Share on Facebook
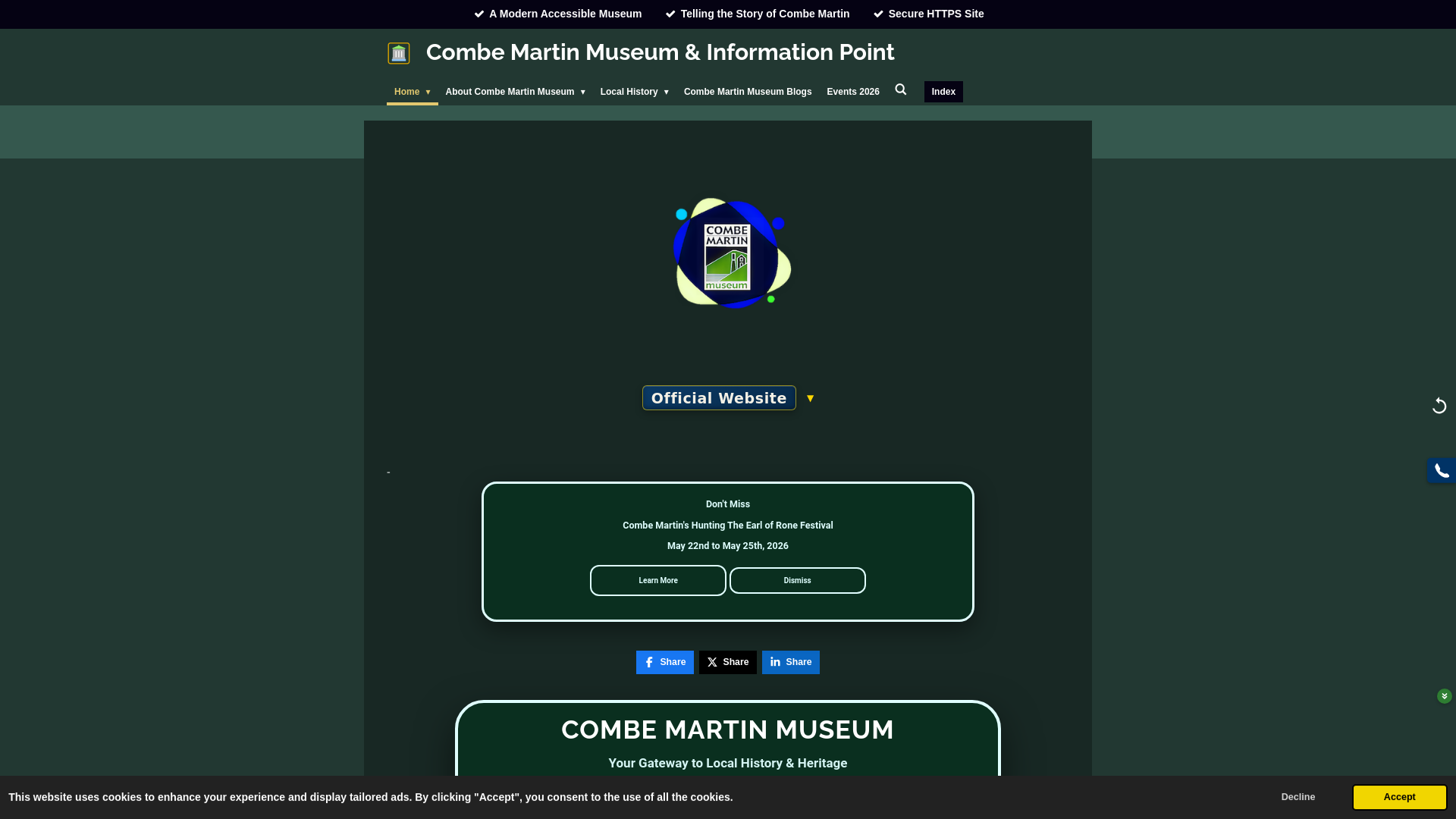The width and height of the screenshot is (1456, 819). coord(665,662)
